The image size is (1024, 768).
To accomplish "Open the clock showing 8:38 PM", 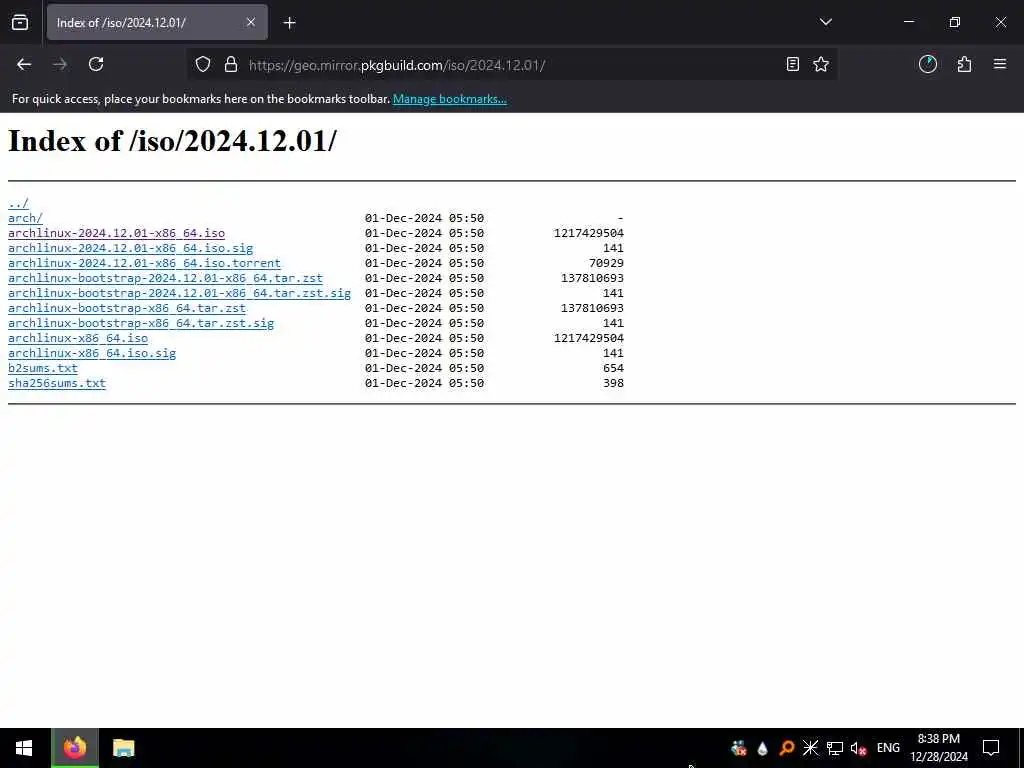I will click(x=938, y=748).
